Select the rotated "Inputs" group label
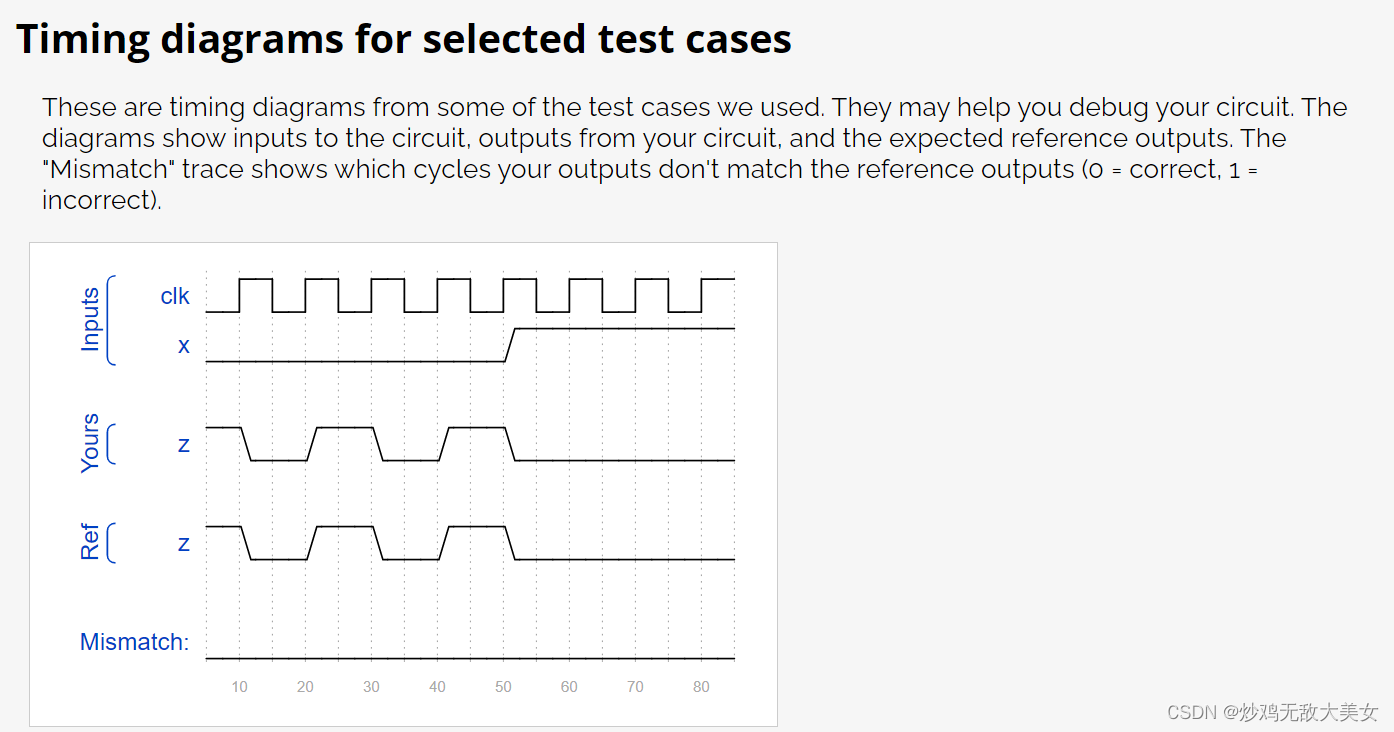The height and width of the screenshot is (732, 1394). (x=91, y=320)
